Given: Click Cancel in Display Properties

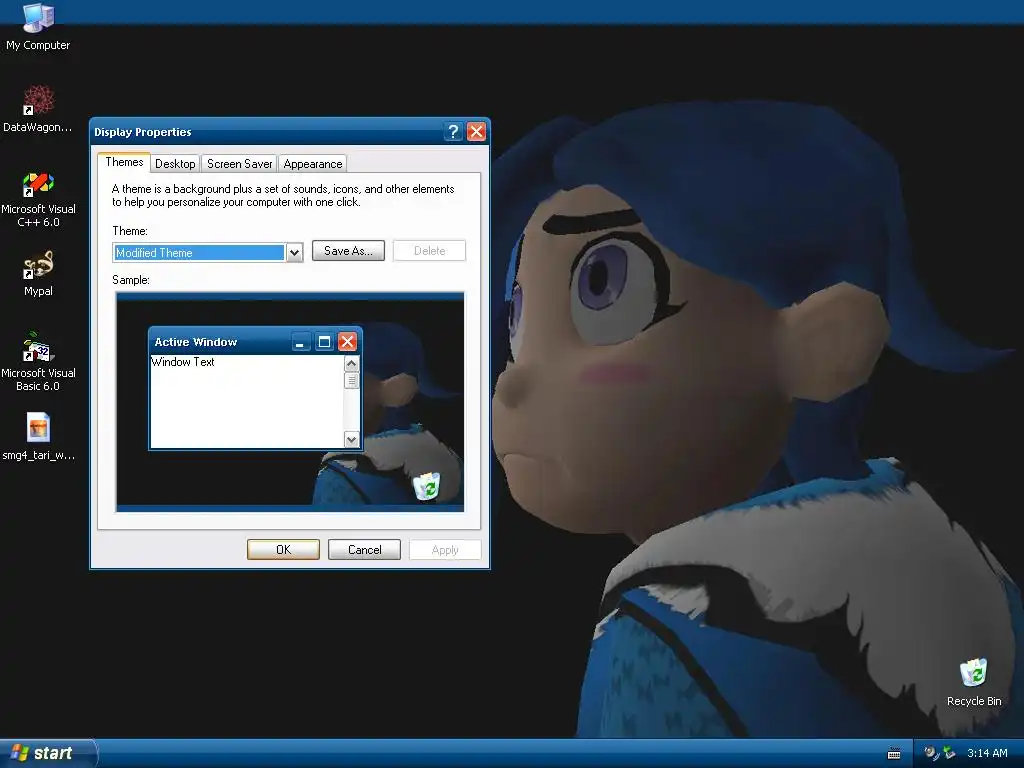Looking at the screenshot, I should (364, 550).
